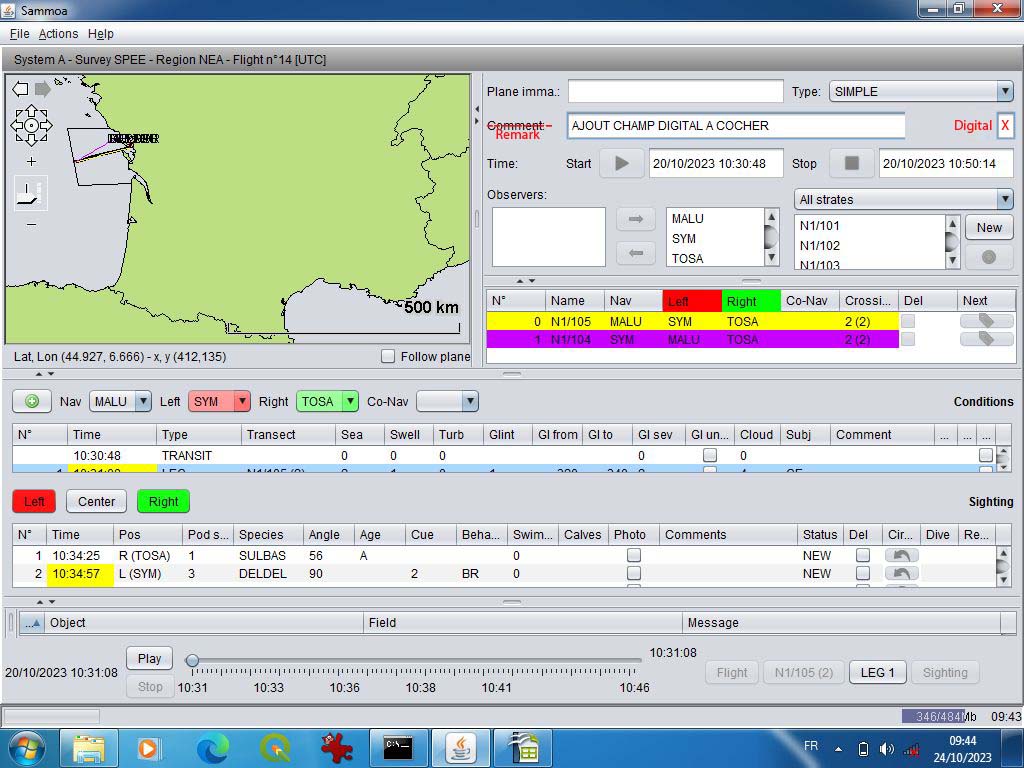The width and height of the screenshot is (1024, 768).
Task: Toggle Photo checkbox for SULBAS sighting
Action: click(633, 556)
